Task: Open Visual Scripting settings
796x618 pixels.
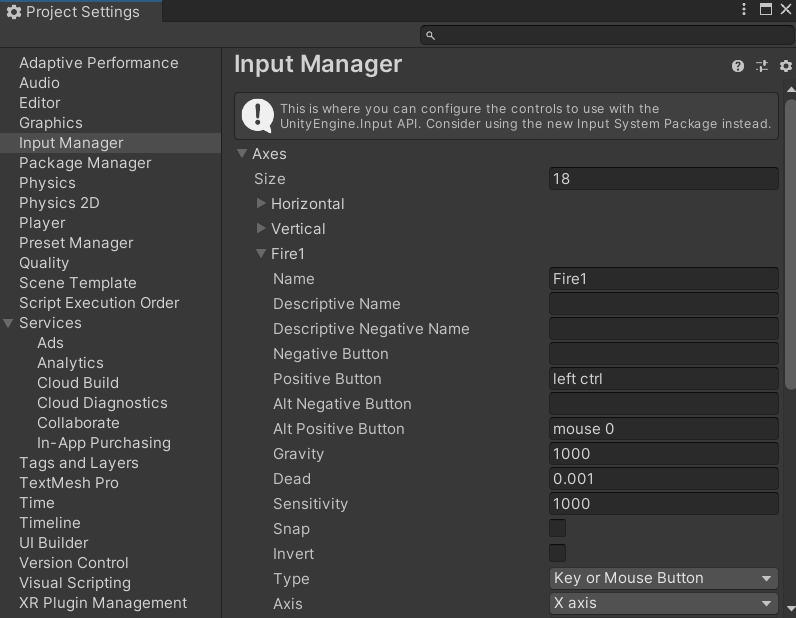Action: click(x=75, y=583)
